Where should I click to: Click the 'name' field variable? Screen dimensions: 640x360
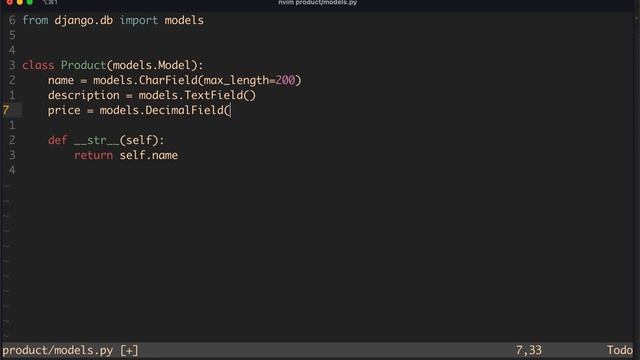tap(61, 80)
